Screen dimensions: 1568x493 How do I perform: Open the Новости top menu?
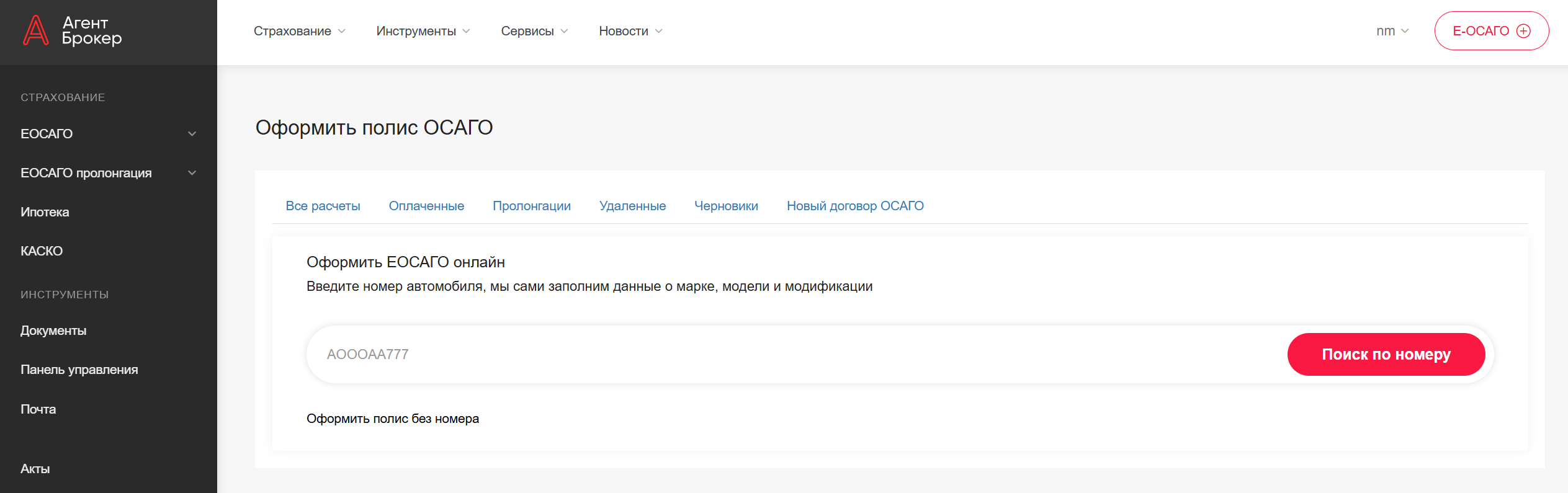click(630, 31)
